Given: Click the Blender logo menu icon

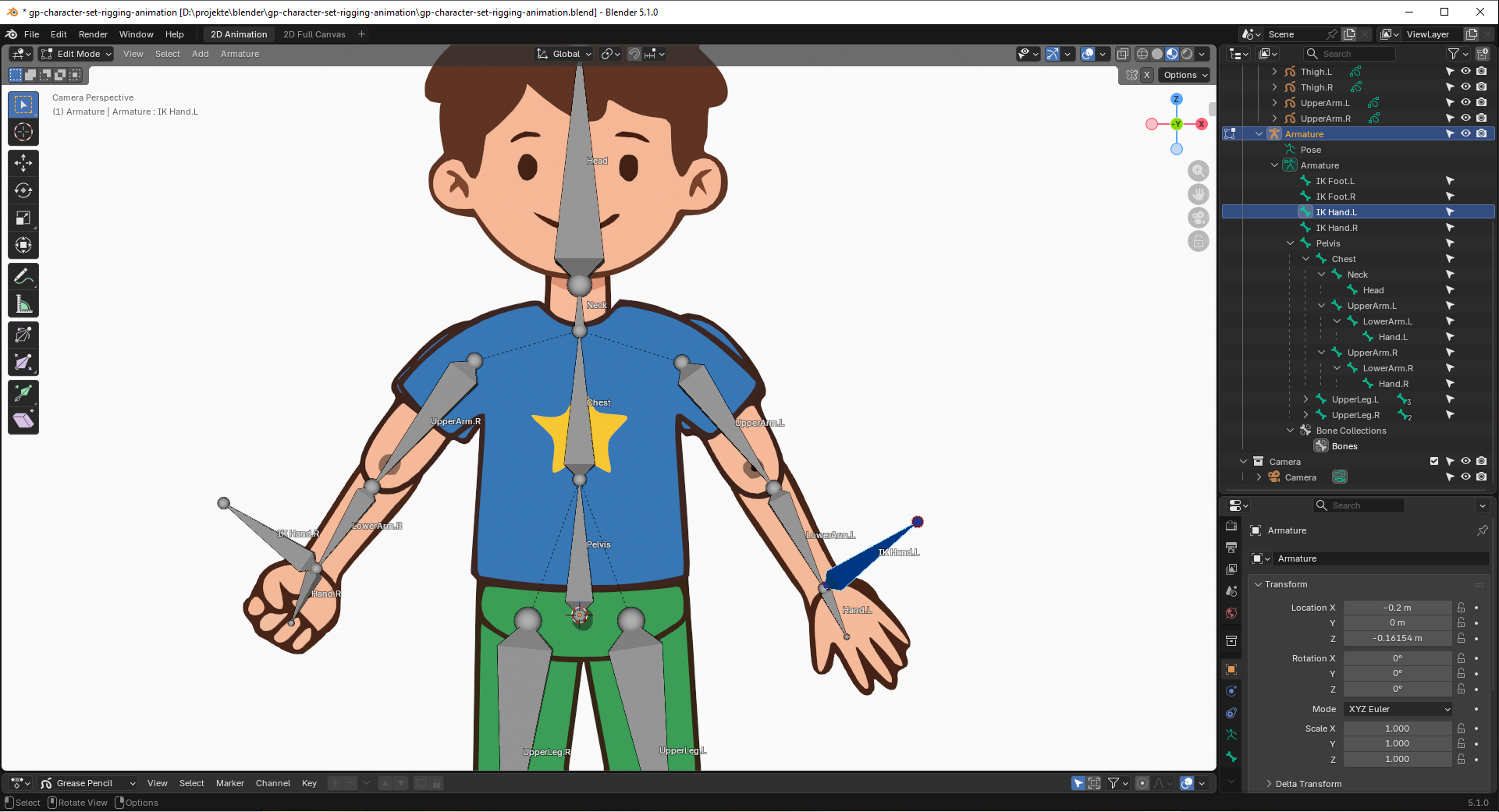Looking at the screenshot, I should tap(12, 34).
